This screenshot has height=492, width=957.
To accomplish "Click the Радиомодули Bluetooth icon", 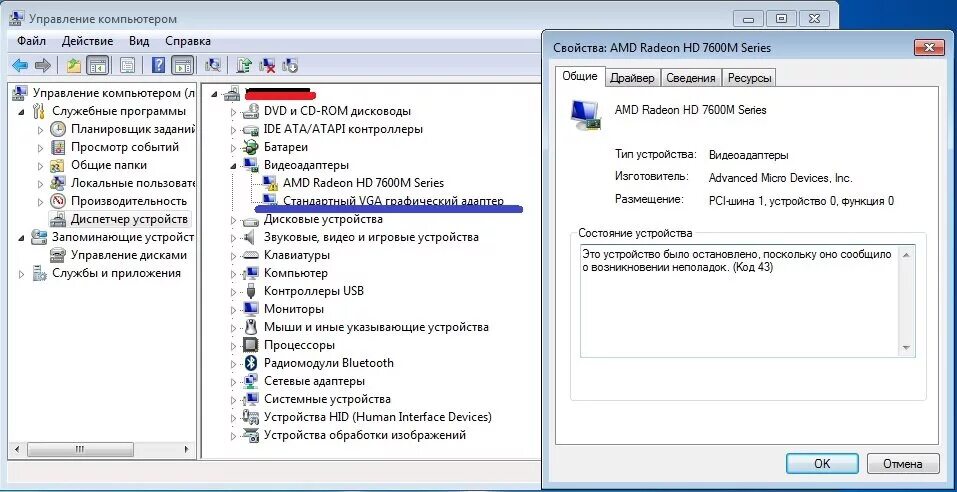I will [251, 363].
